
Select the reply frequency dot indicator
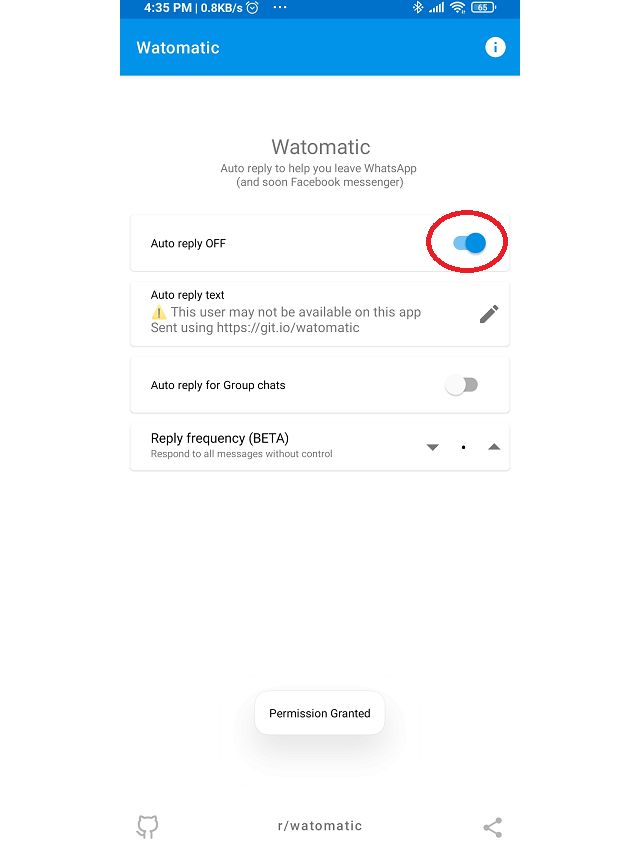463,447
